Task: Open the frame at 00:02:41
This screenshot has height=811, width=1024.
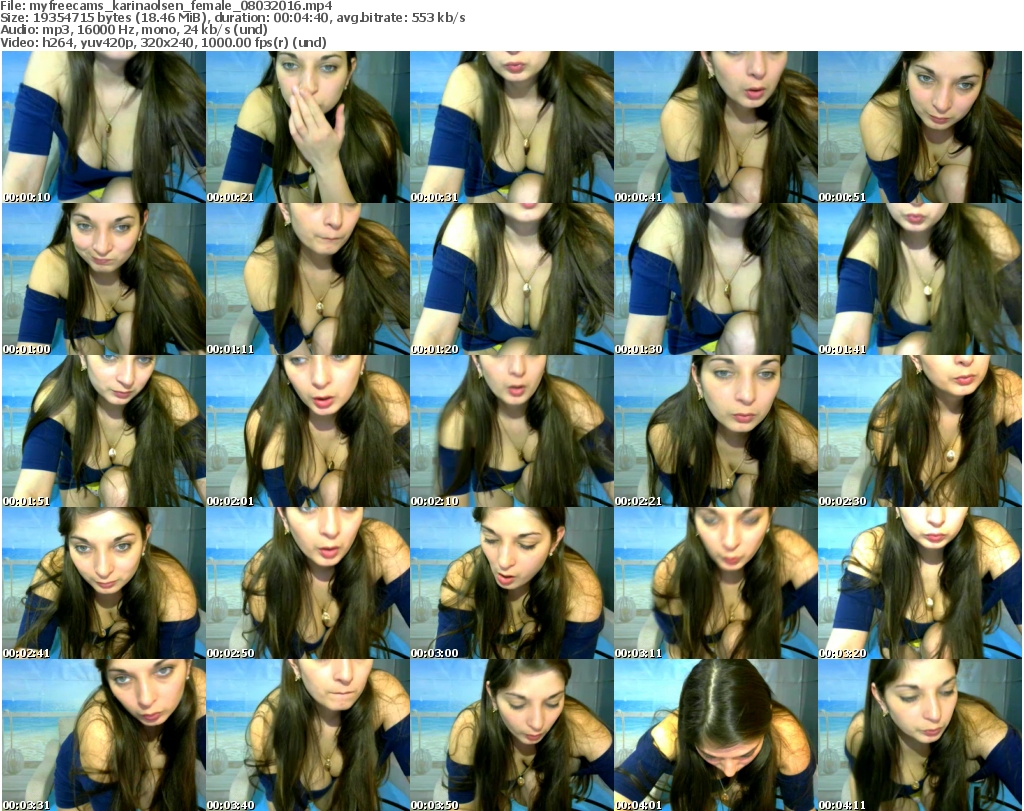Action: coord(104,583)
